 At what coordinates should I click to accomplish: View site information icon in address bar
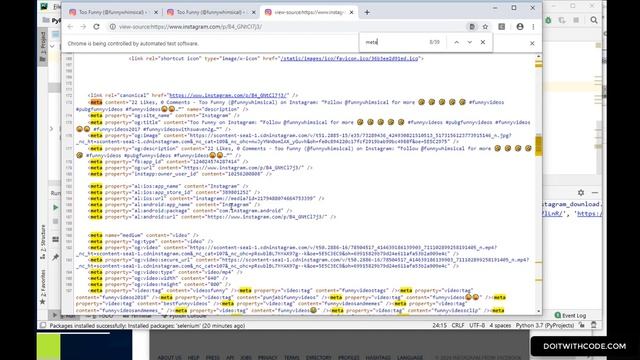click(112, 27)
